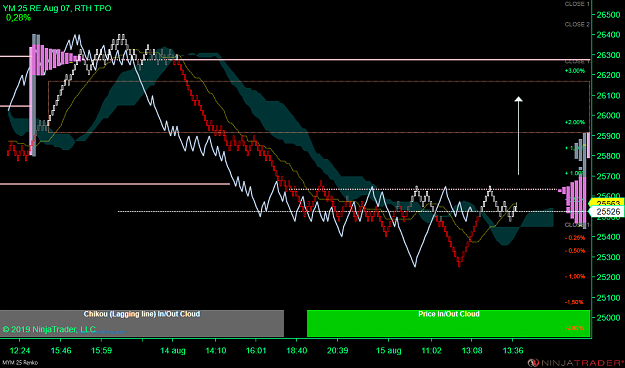Viewport: 625px width, 368px height.
Task: Click the 13:36 time axis label
Action: tap(513, 350)
